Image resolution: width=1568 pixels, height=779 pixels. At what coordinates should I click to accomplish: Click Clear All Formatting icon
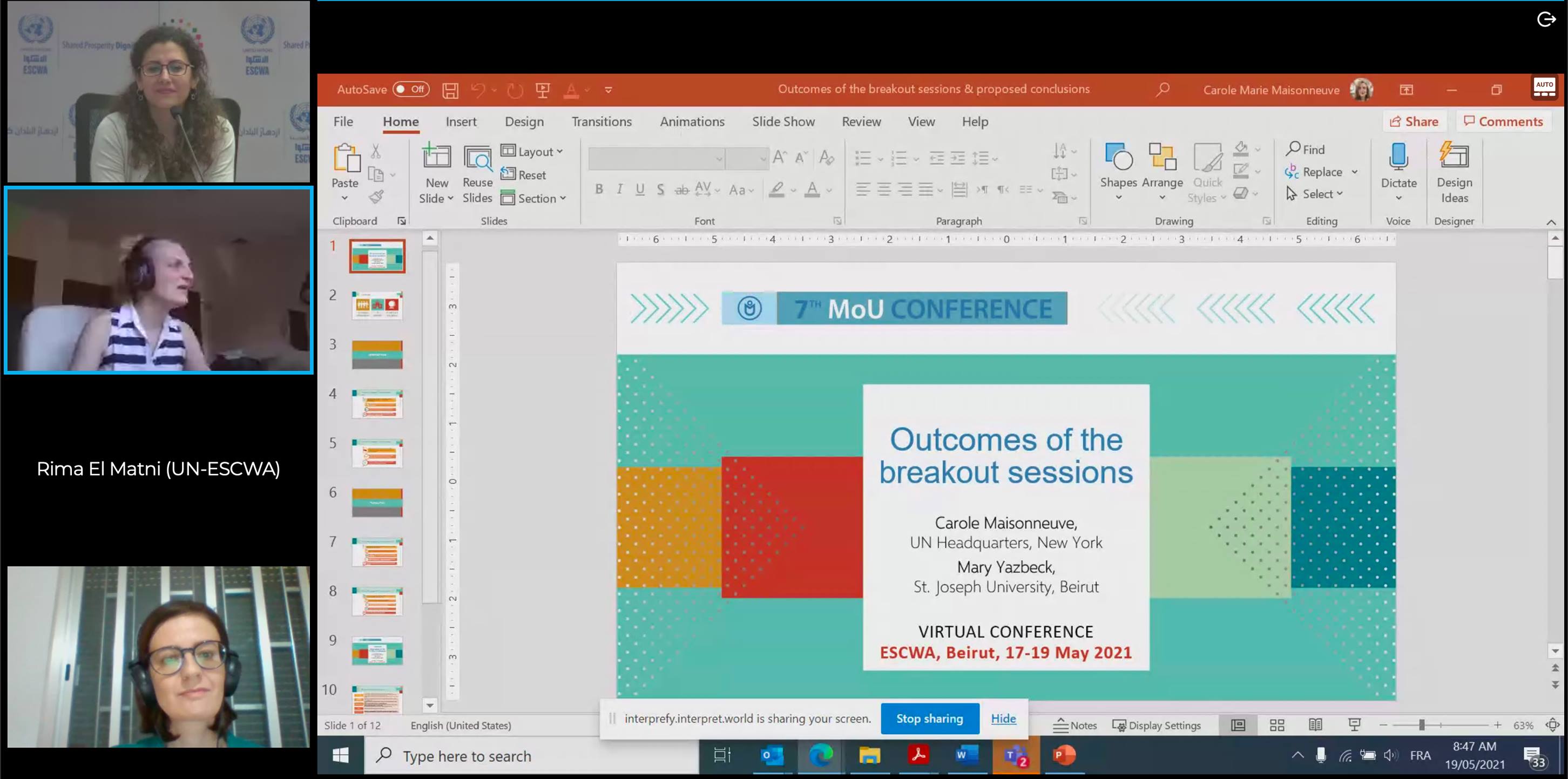[826, 158]
